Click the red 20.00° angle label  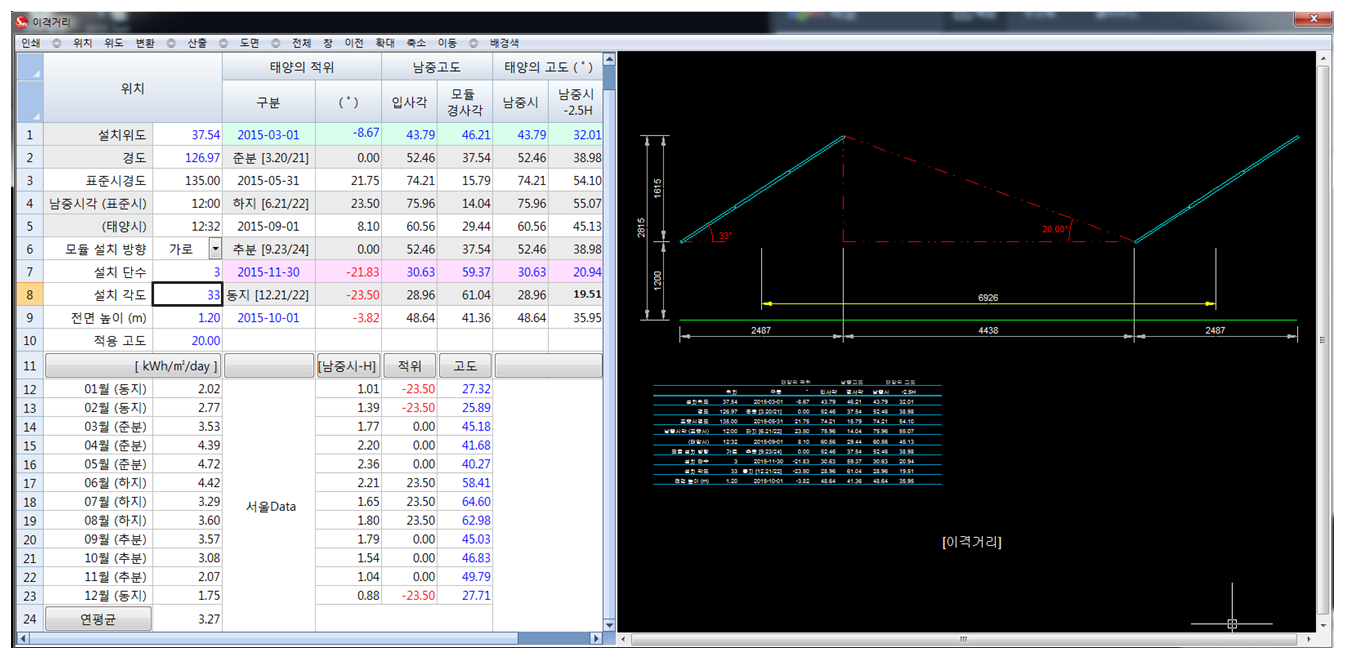click(1055, 229)
